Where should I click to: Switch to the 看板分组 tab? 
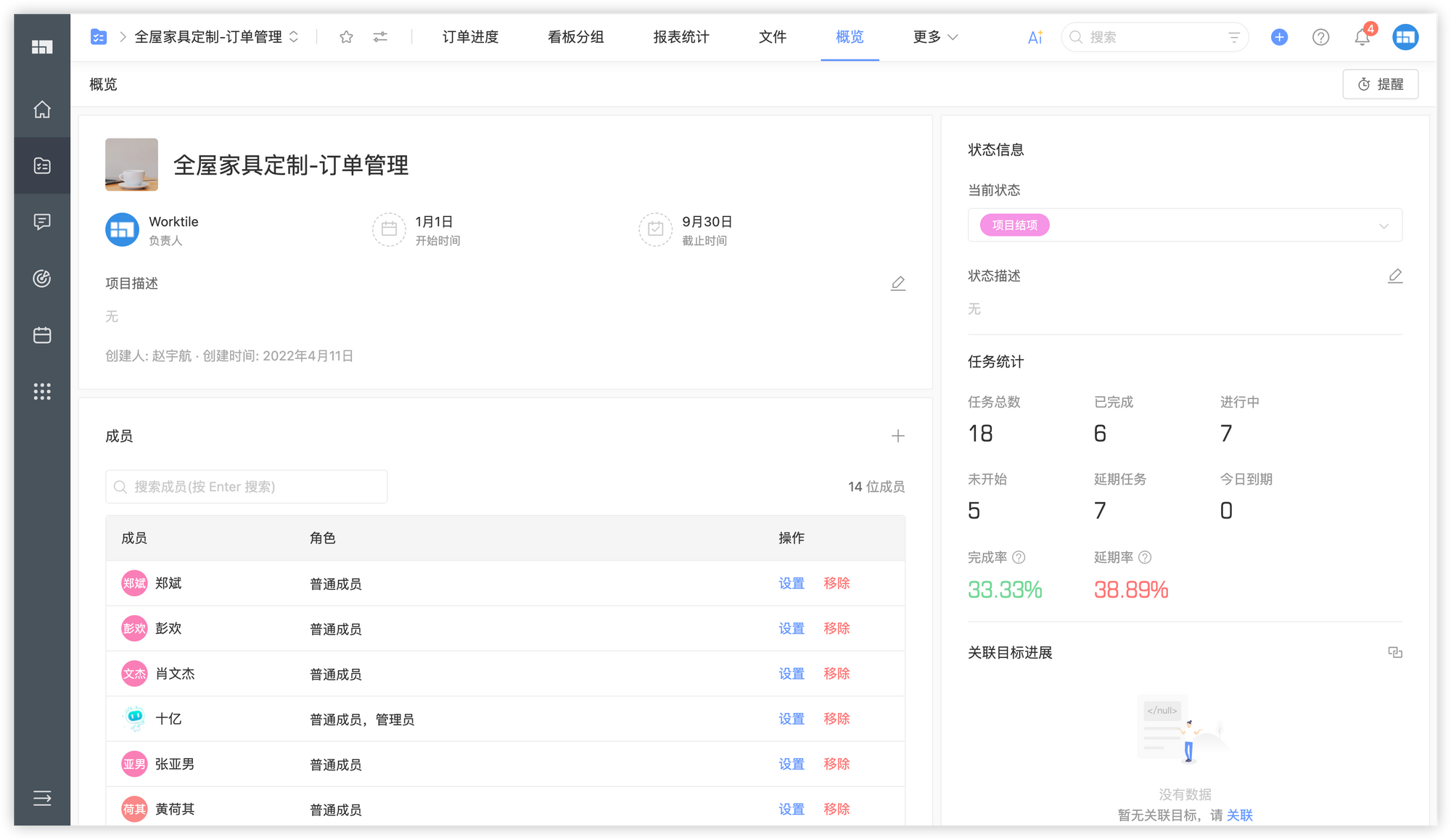click(575, 37)
